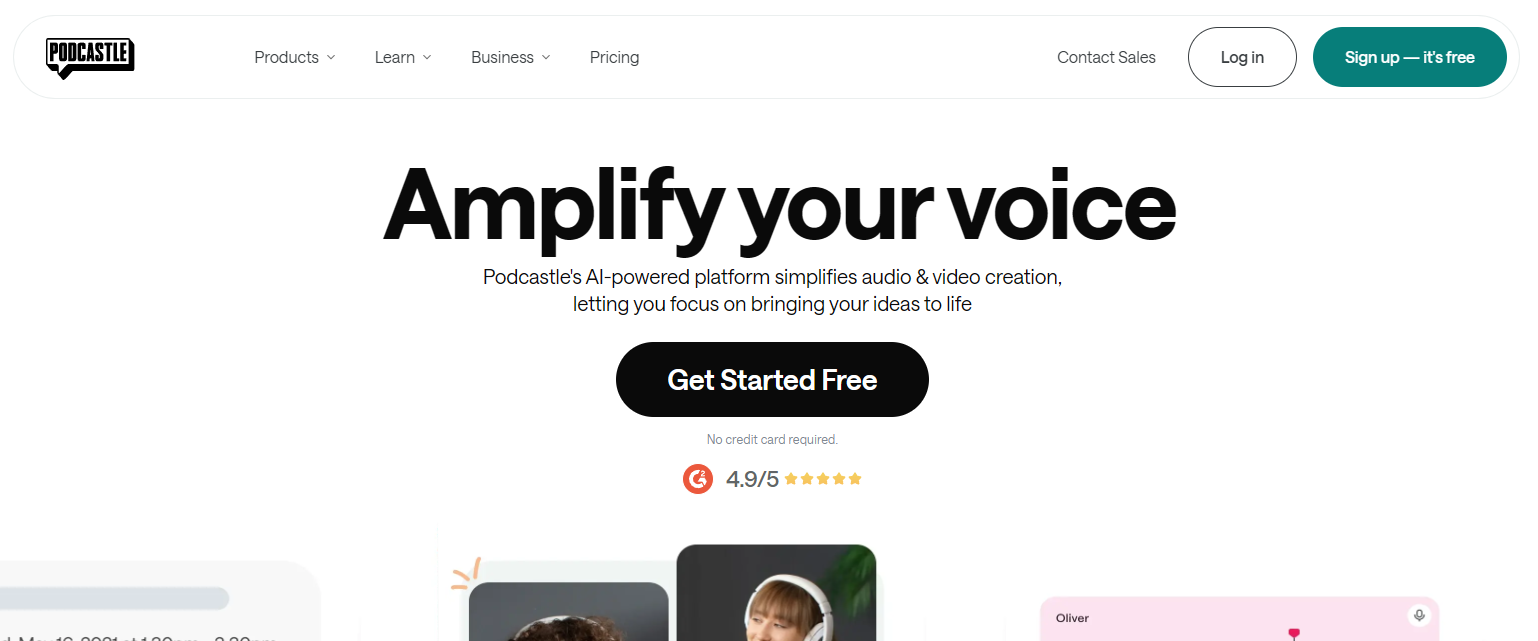
Task: Click the first star in the rating row
Action: (x=791, y=478)
